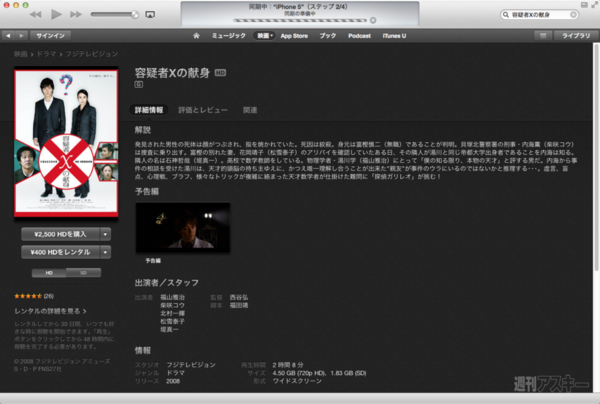Click the ドラマ breadcrumb link
The width and height of the screenshot is (600, 404).
[46, 54]
